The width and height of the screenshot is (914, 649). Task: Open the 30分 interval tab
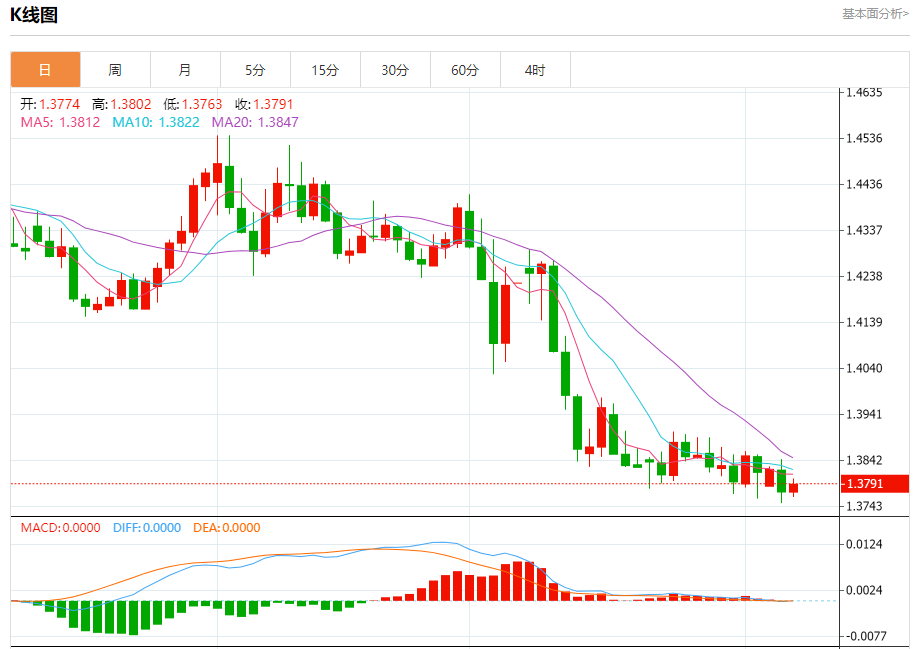click(395, 70)
